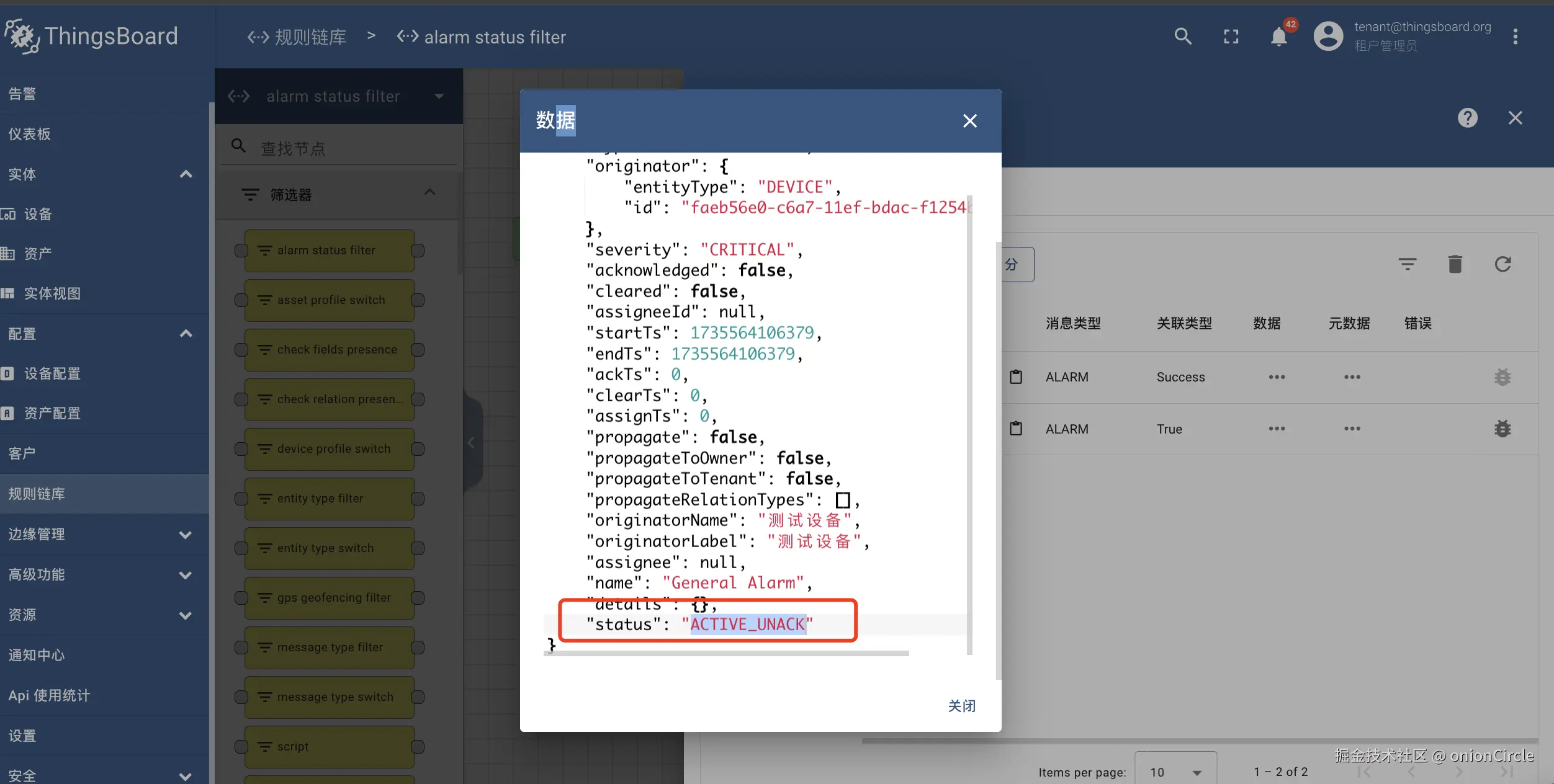The image size is (1554, 784).
Task: Toggle fullscreen mode icon
Action: (1231, 37)
